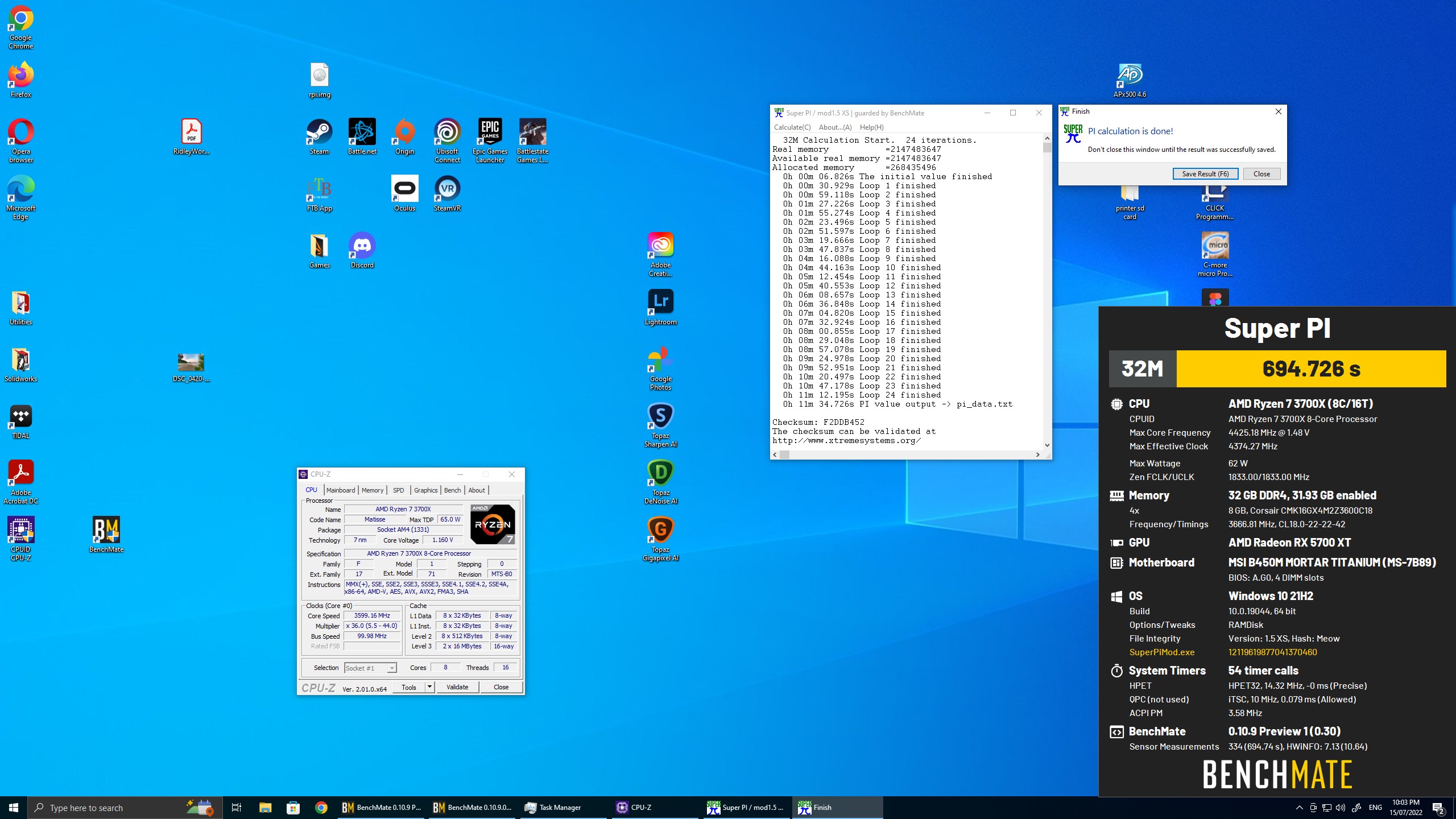Open the taskbar volume icon

click(x=1341, y=808)
